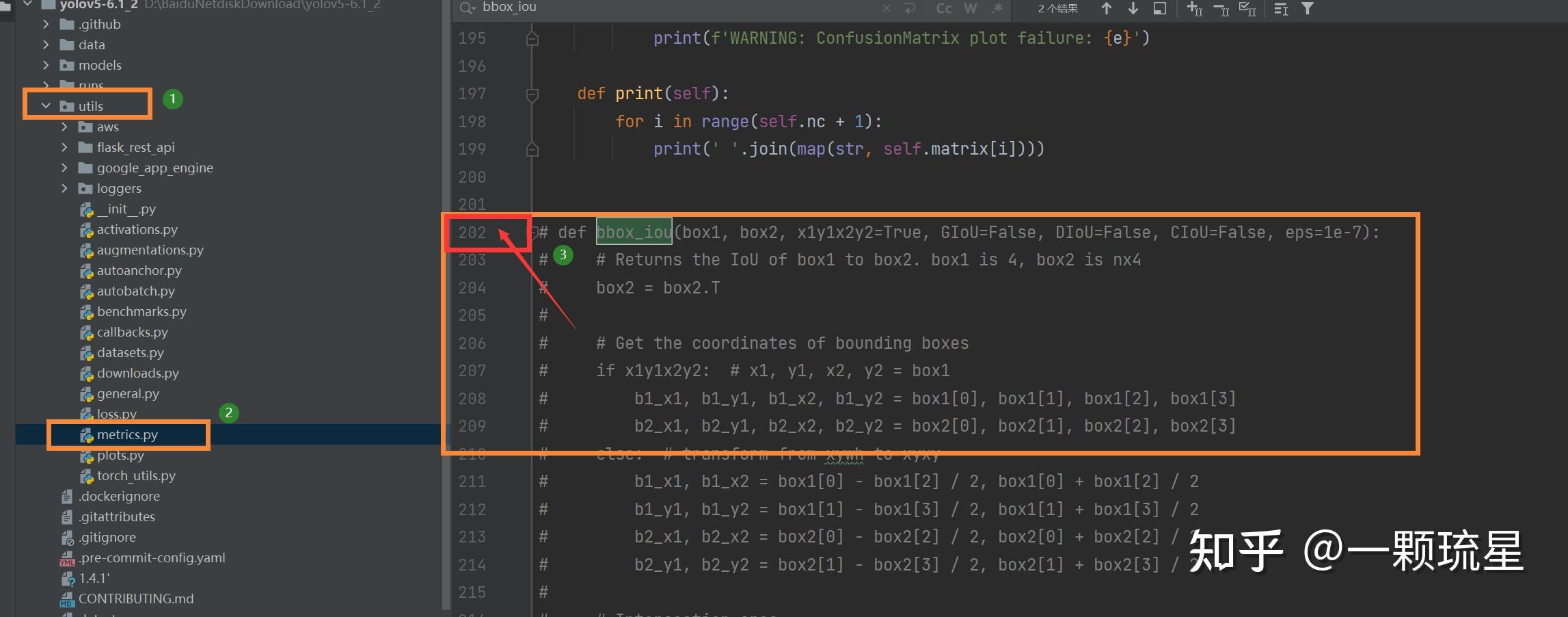
Task: Open search filter funnel icon
Action: tap(1307, 8)
